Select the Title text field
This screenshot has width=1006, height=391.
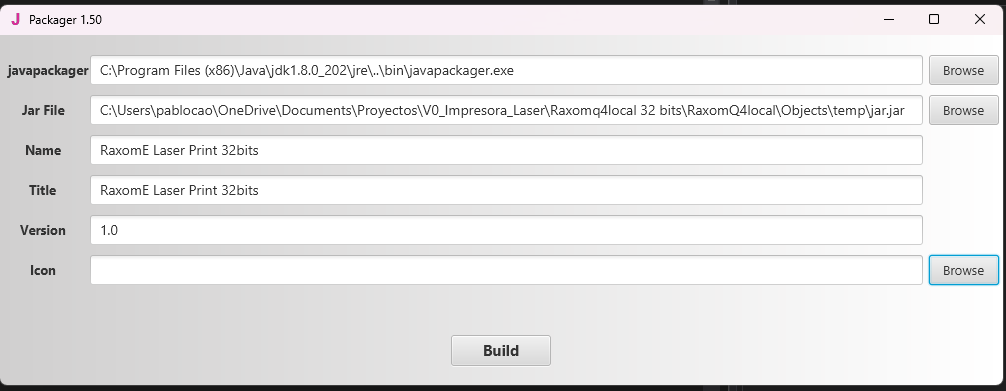point(506,190)
